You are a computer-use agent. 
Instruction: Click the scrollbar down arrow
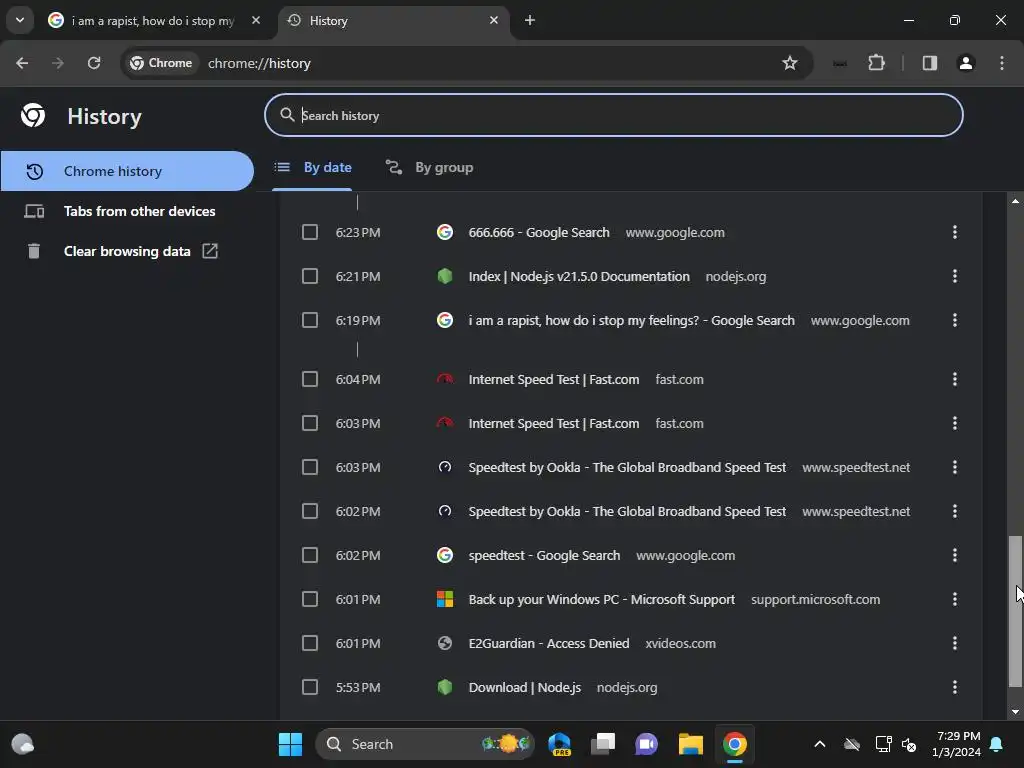click(x=1015, y=712)
